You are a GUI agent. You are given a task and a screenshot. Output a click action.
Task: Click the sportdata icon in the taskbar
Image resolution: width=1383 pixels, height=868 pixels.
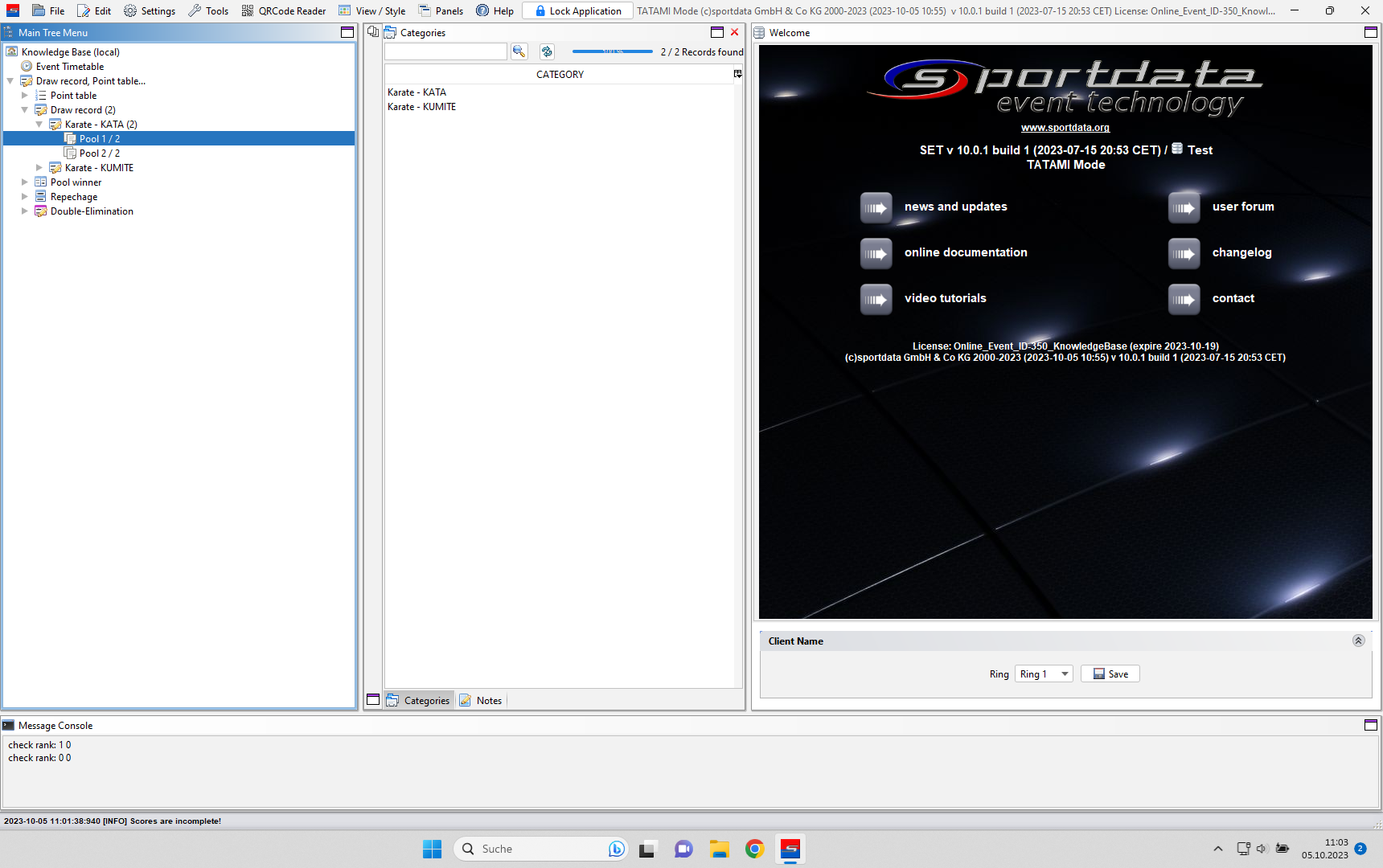pos(790,849)
